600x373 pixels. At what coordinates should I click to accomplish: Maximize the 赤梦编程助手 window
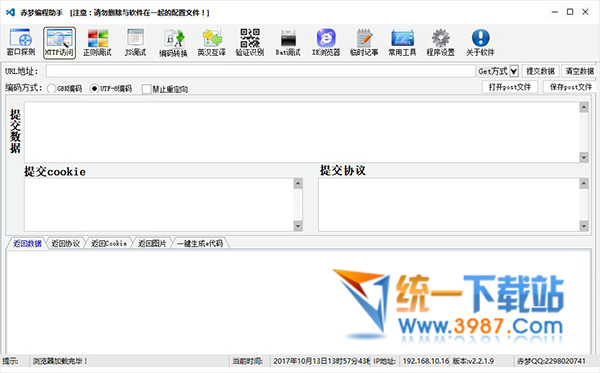pos(570,12)
